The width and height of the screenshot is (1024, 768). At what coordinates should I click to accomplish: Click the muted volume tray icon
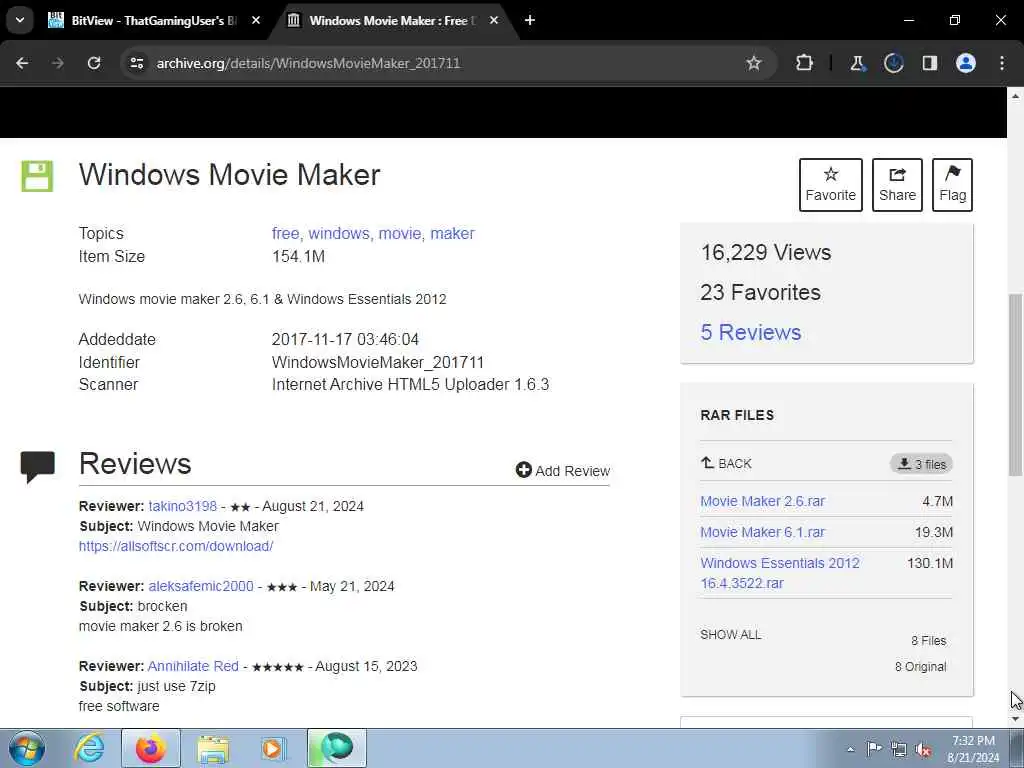pyautogui.click(x=923, y=749)
